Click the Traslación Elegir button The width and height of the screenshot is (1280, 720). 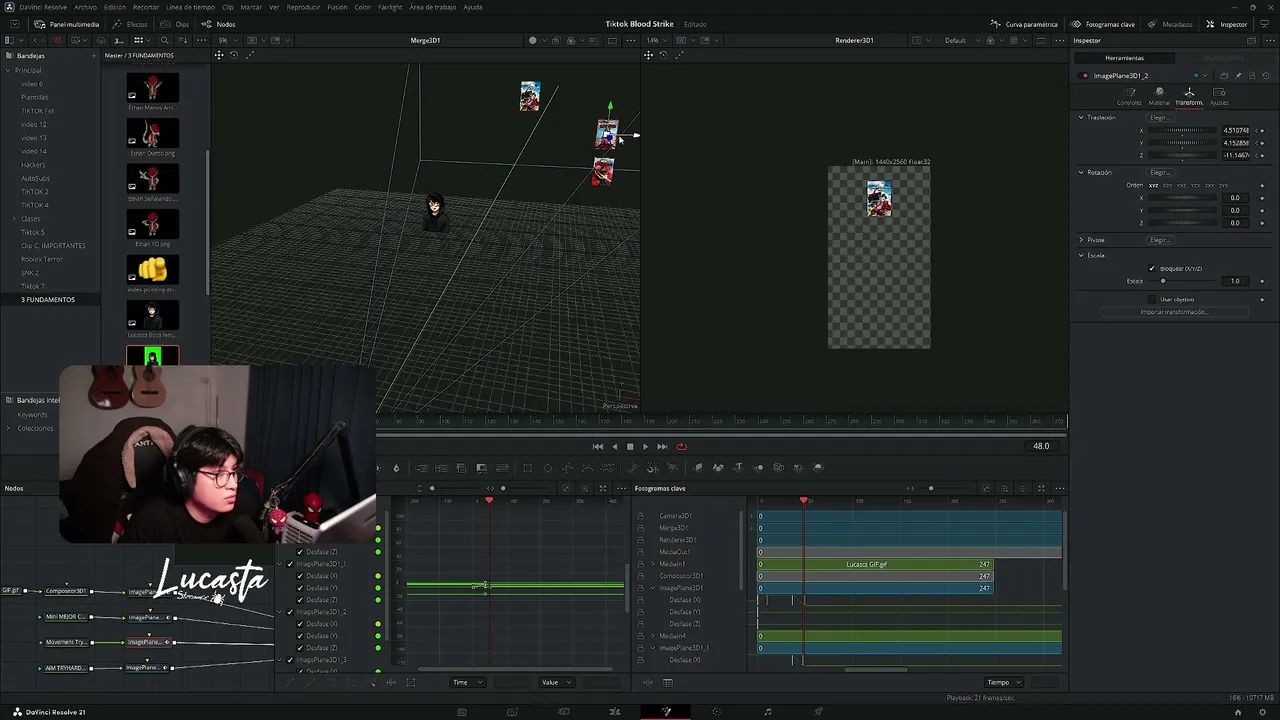(1160, 118)
